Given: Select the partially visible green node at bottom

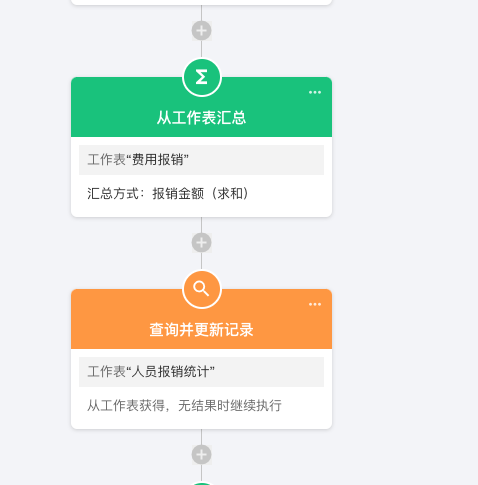Looking at the screenshot, I should click(202, 484).
